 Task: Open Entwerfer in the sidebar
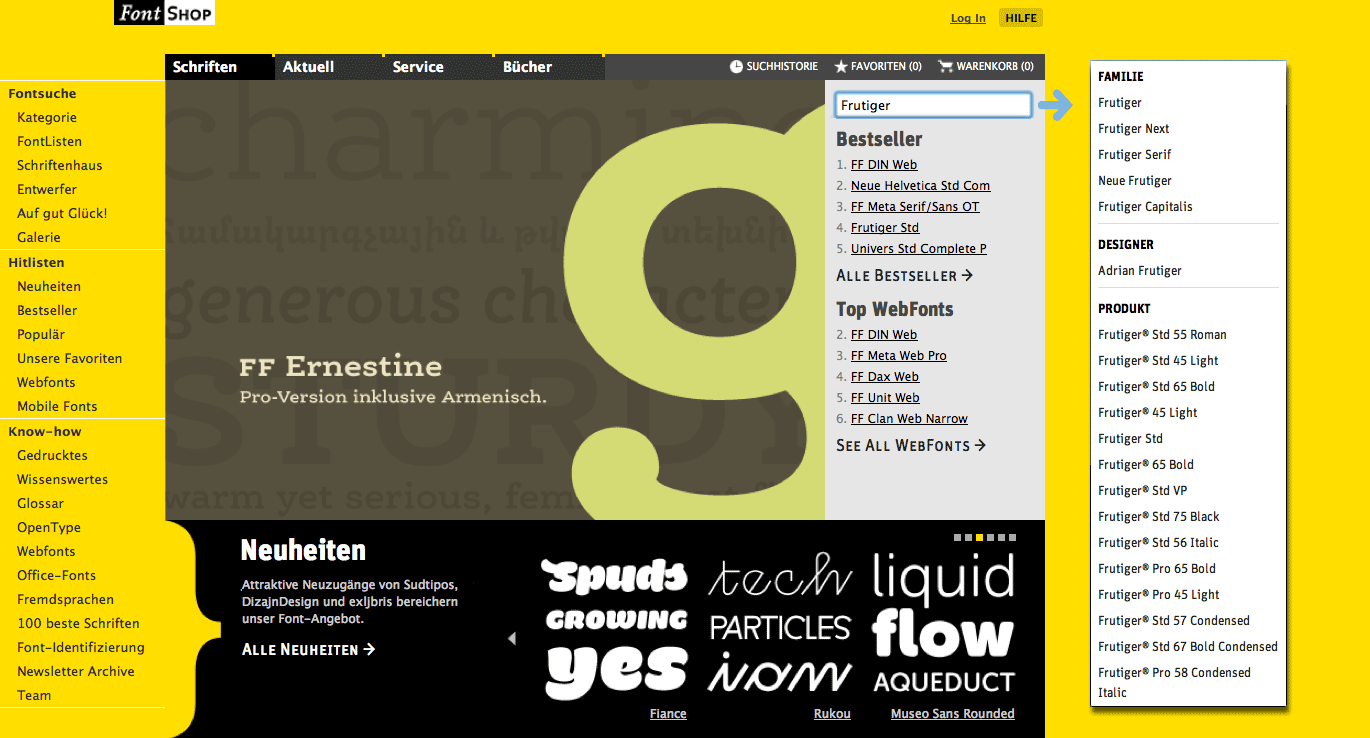(x=47, y=190)
